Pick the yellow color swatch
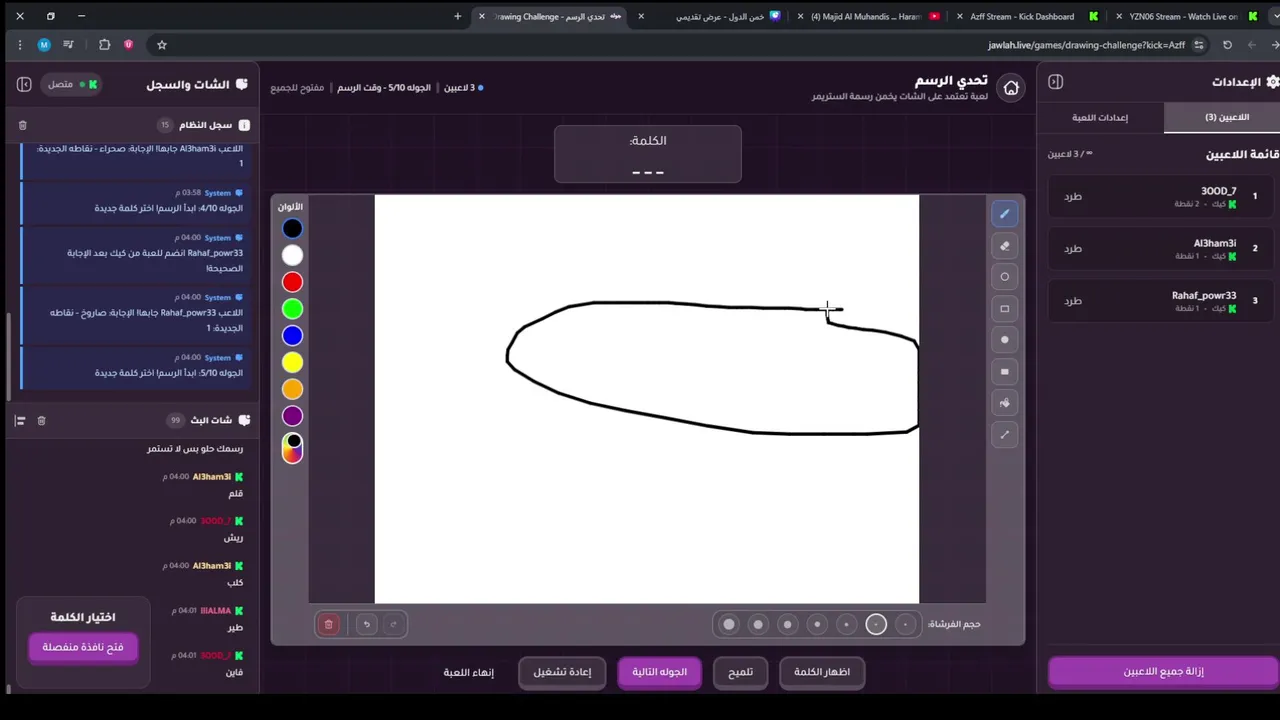 (x=292, y=362)
